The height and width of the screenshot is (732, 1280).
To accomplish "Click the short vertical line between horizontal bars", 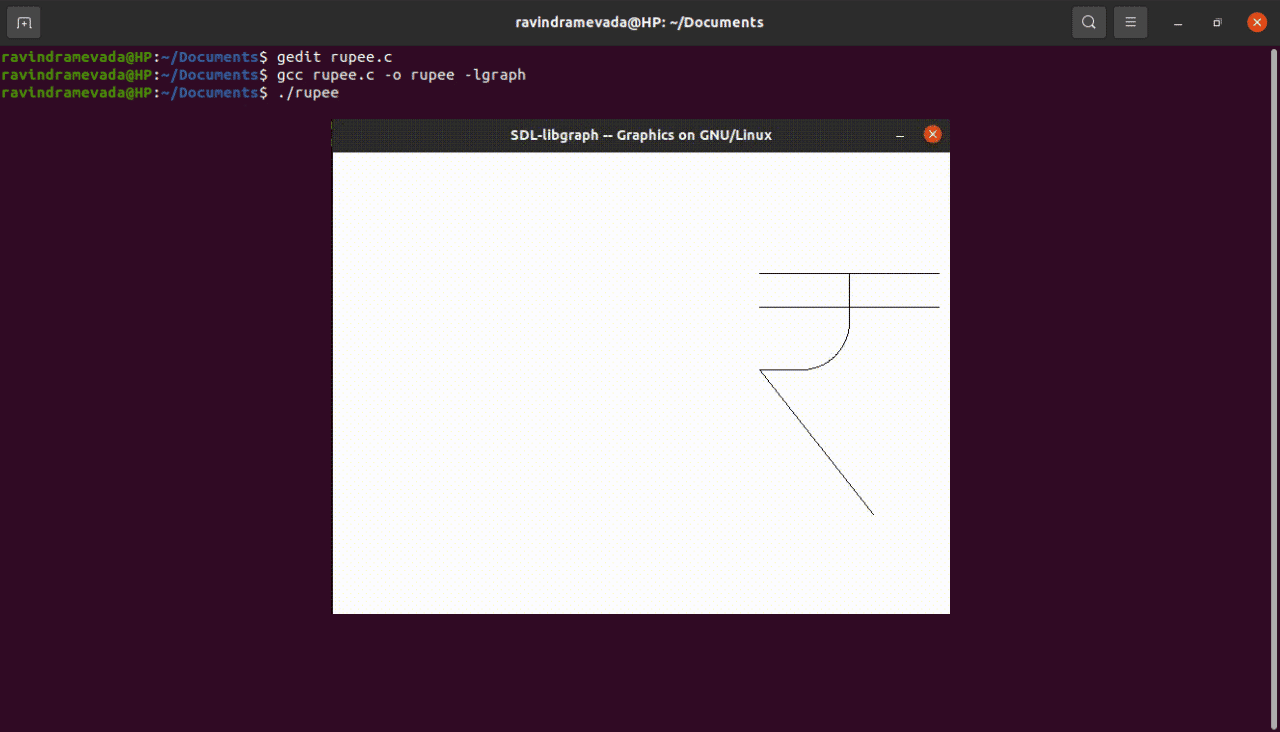I will [x=849, y=290].
